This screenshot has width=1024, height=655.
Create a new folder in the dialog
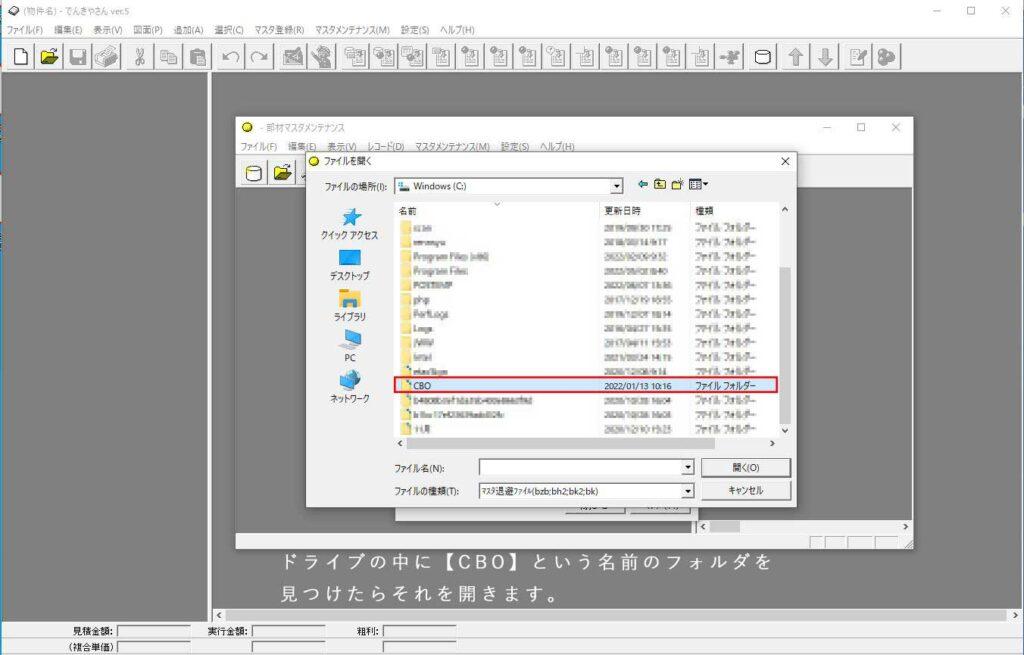tap(679, 184)
